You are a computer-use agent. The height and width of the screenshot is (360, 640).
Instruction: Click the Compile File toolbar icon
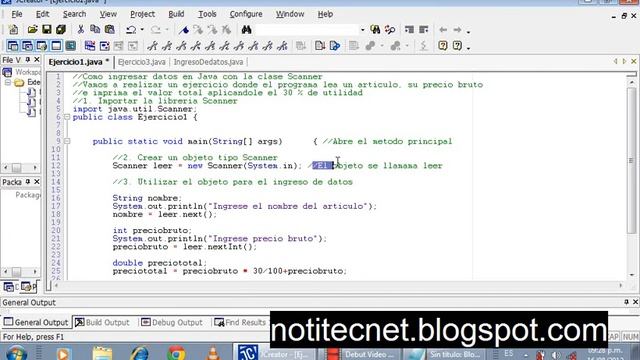click(x=320, y=45)
